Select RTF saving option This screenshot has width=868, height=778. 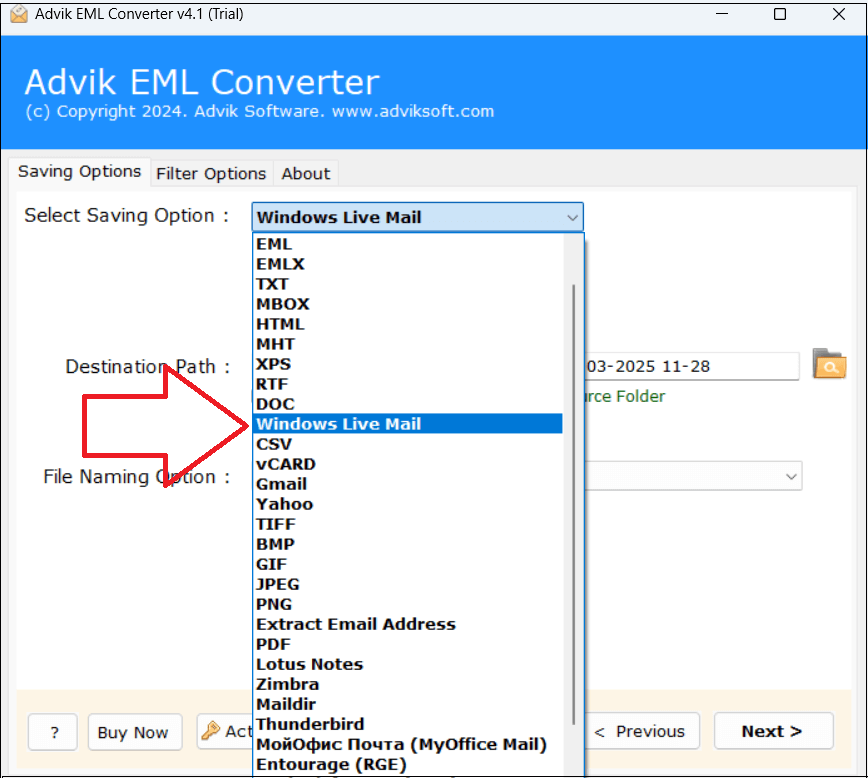pos(407,384)
